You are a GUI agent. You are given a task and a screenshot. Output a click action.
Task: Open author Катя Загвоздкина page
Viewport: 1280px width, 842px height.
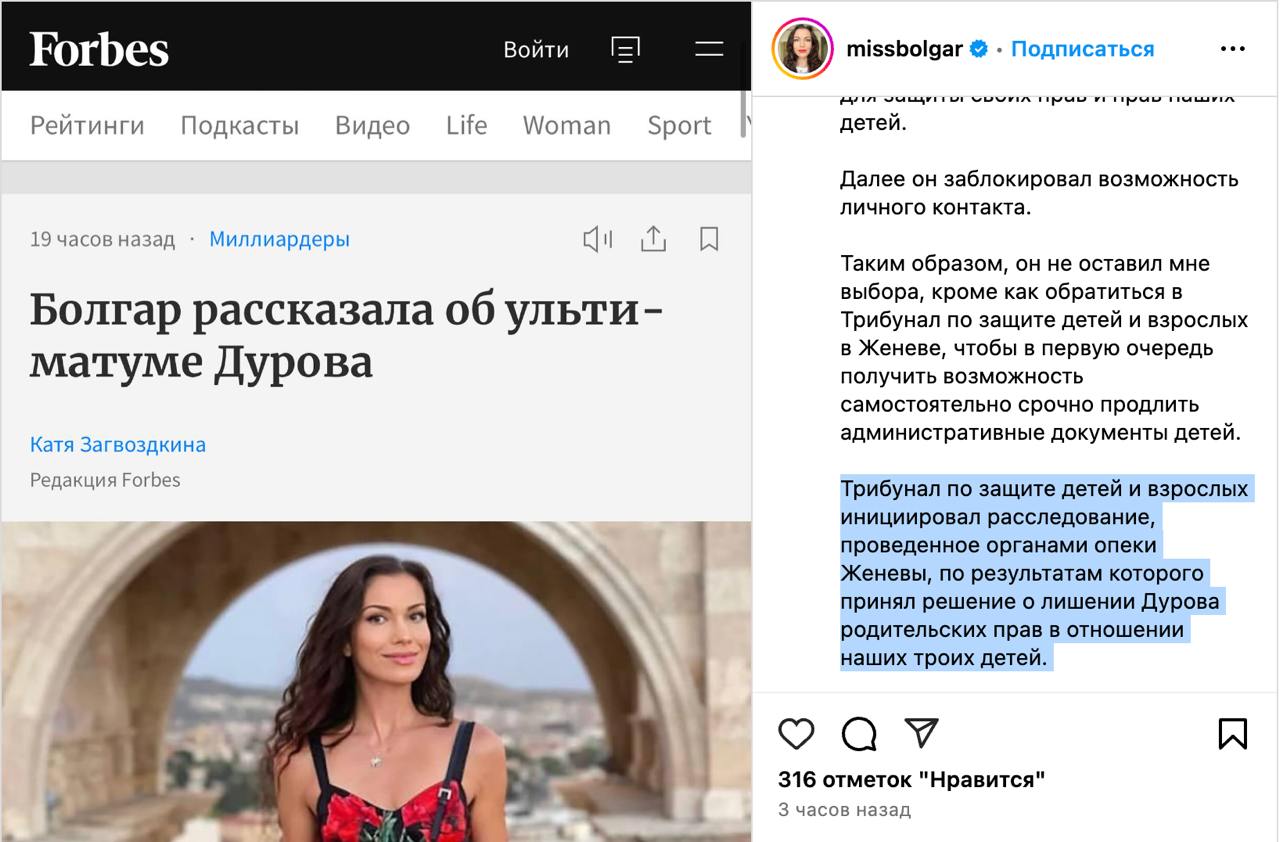tap(118, 444)
